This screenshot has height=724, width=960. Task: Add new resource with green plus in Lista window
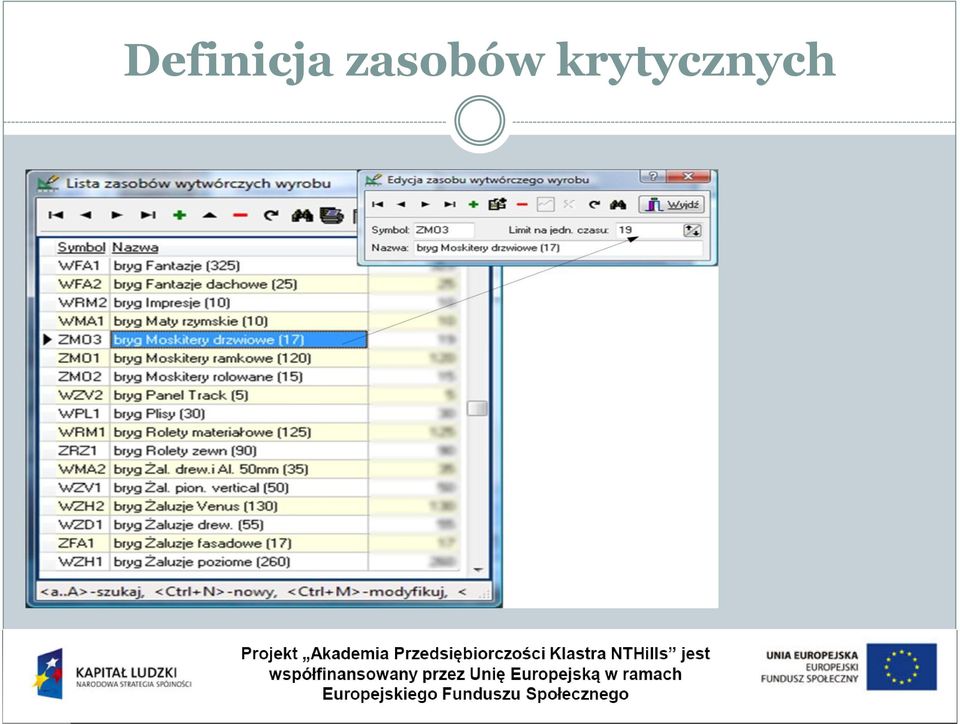179,215
